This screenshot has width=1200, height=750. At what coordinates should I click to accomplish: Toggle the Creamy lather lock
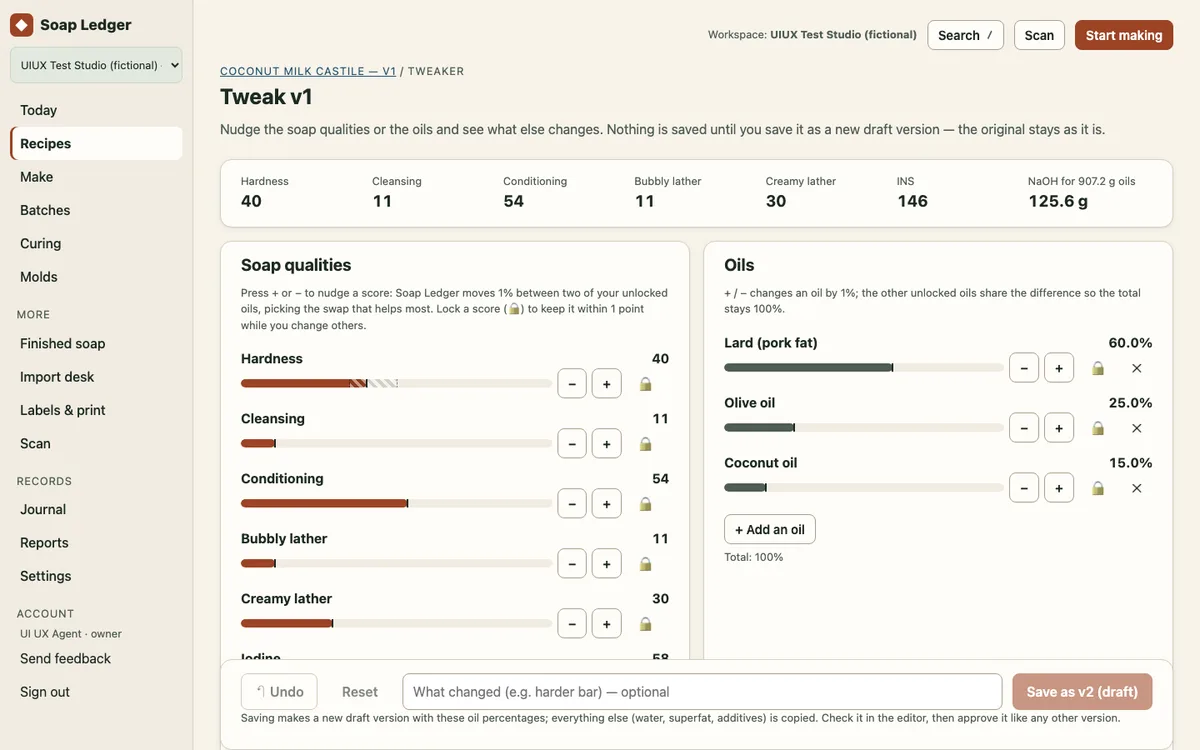(x=645, y=624)
